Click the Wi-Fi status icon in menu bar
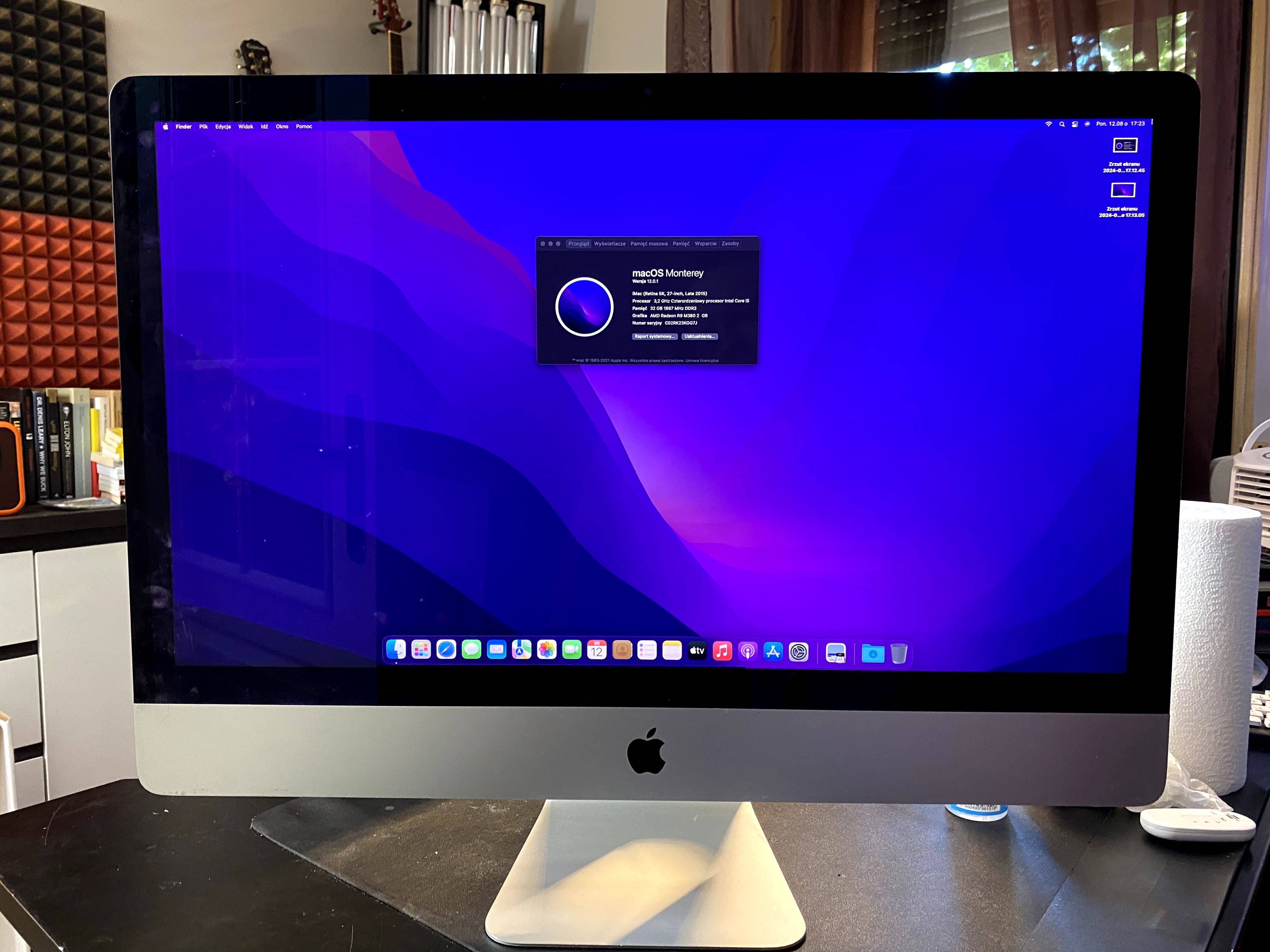This screenshot has height=952, width=1270. (1048, 124)
